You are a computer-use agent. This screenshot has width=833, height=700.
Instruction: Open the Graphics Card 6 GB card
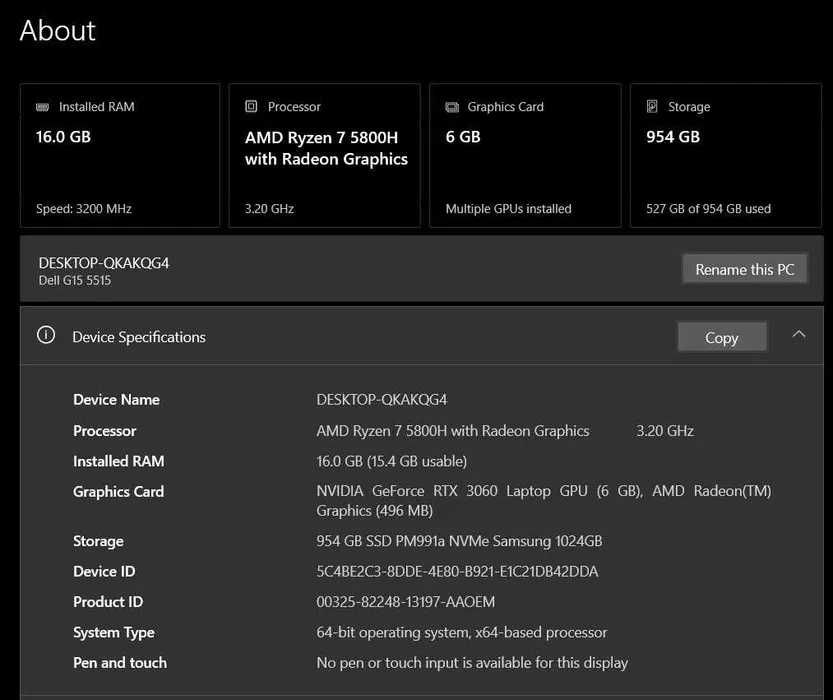pos(525,156)
